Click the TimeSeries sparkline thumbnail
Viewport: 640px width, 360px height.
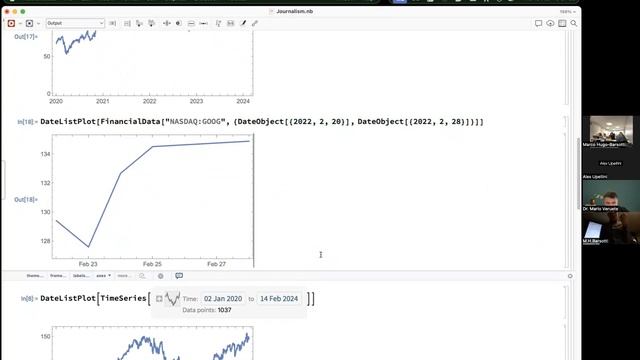click(x=172, y=299)
